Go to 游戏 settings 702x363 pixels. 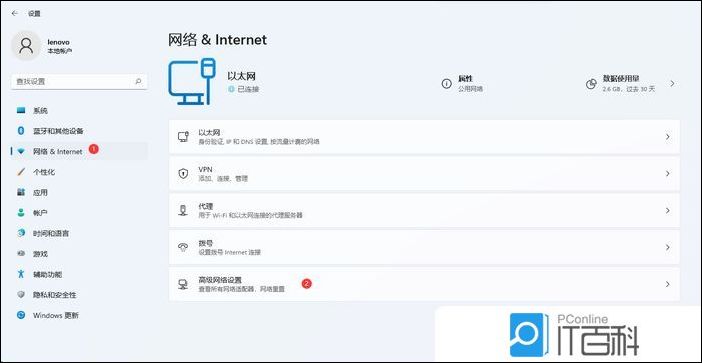coord(79,254)
